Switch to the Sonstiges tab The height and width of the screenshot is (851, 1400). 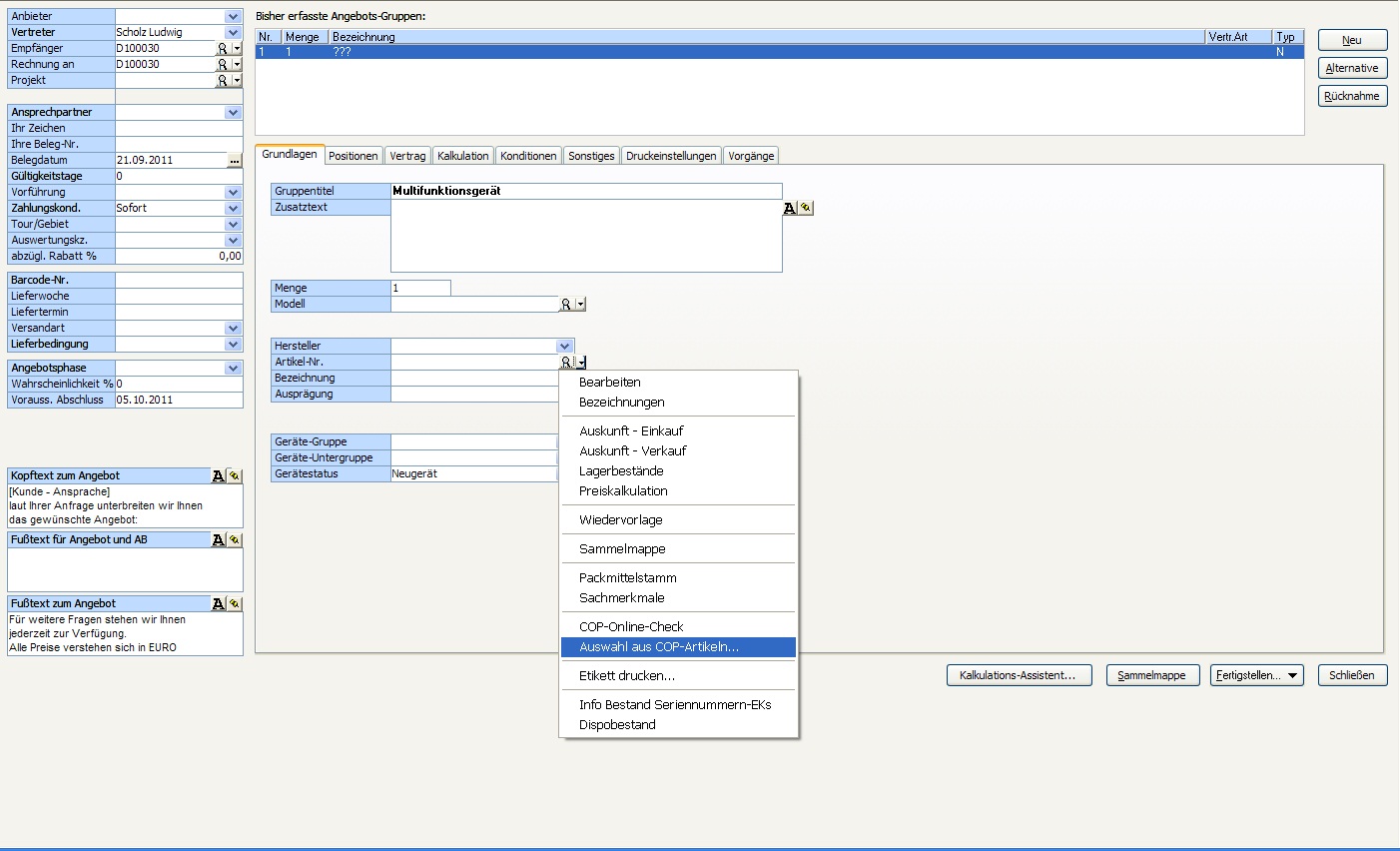coord(591,156)
